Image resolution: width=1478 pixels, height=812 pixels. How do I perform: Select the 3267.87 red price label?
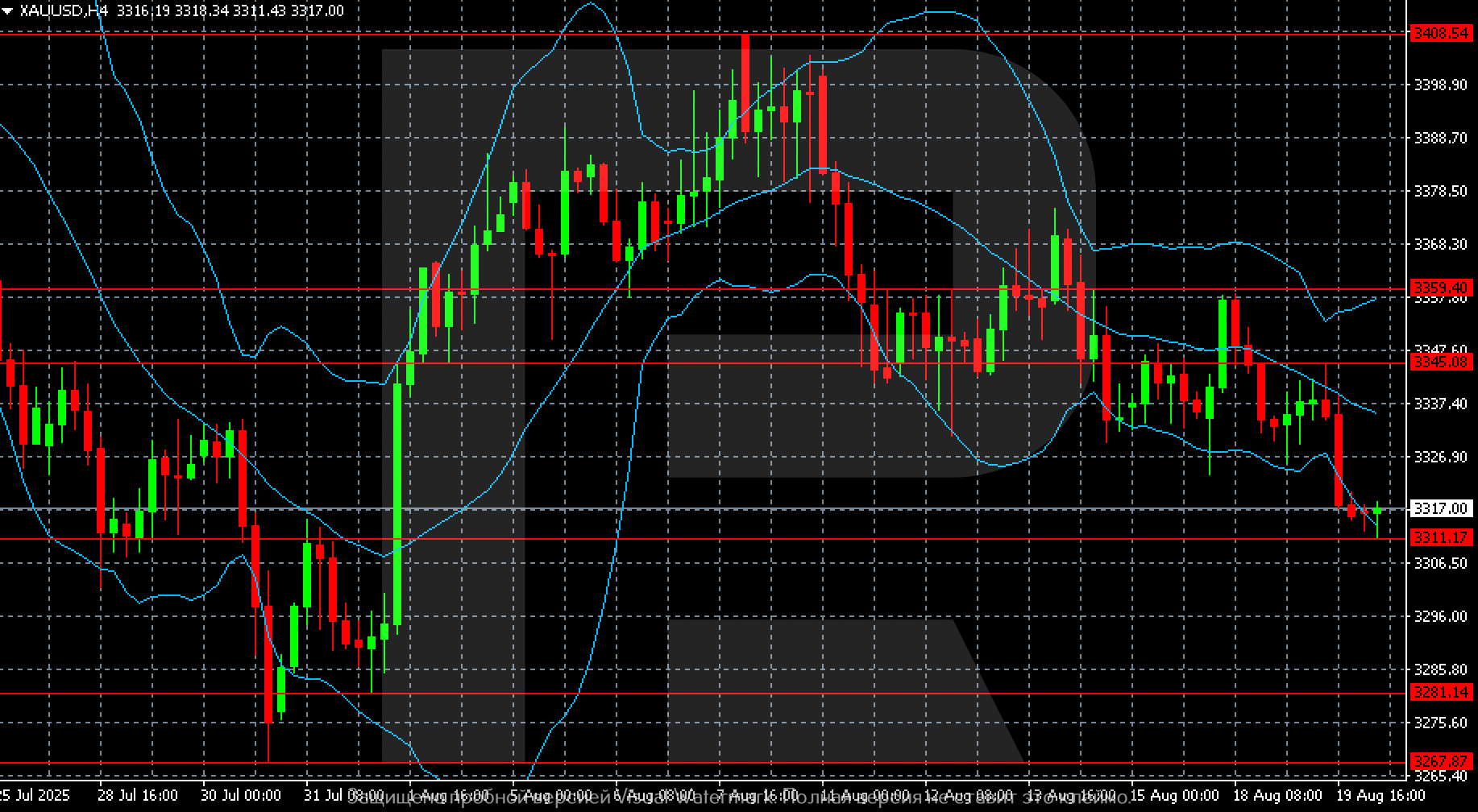click(1442, 761)
